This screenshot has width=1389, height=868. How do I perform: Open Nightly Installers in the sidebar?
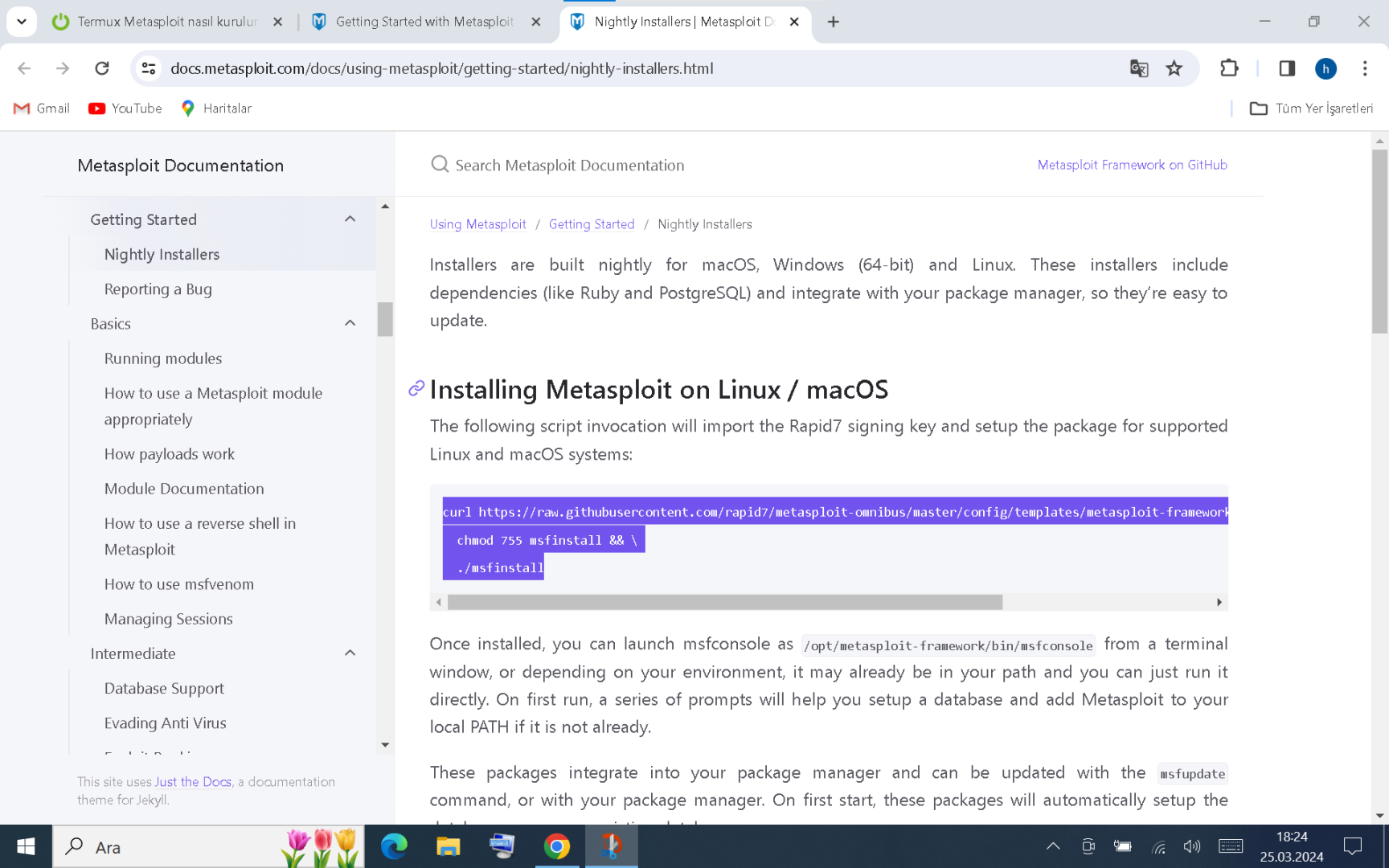162,254
